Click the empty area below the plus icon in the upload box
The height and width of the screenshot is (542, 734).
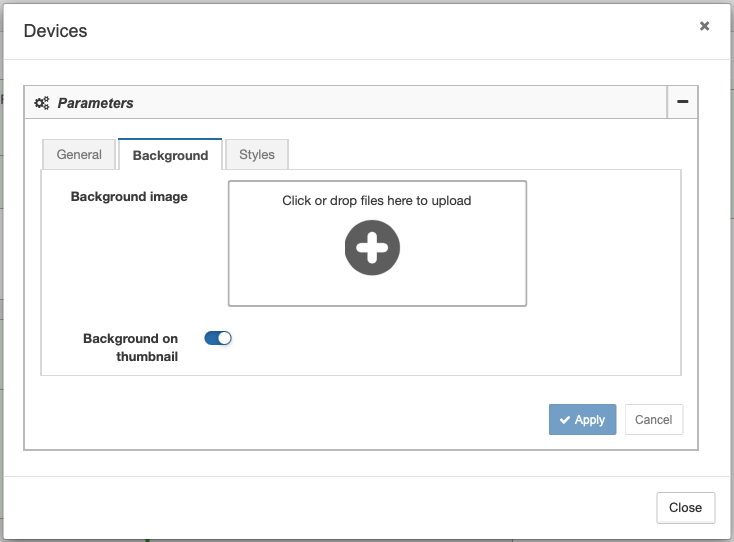tap(377, 290)
